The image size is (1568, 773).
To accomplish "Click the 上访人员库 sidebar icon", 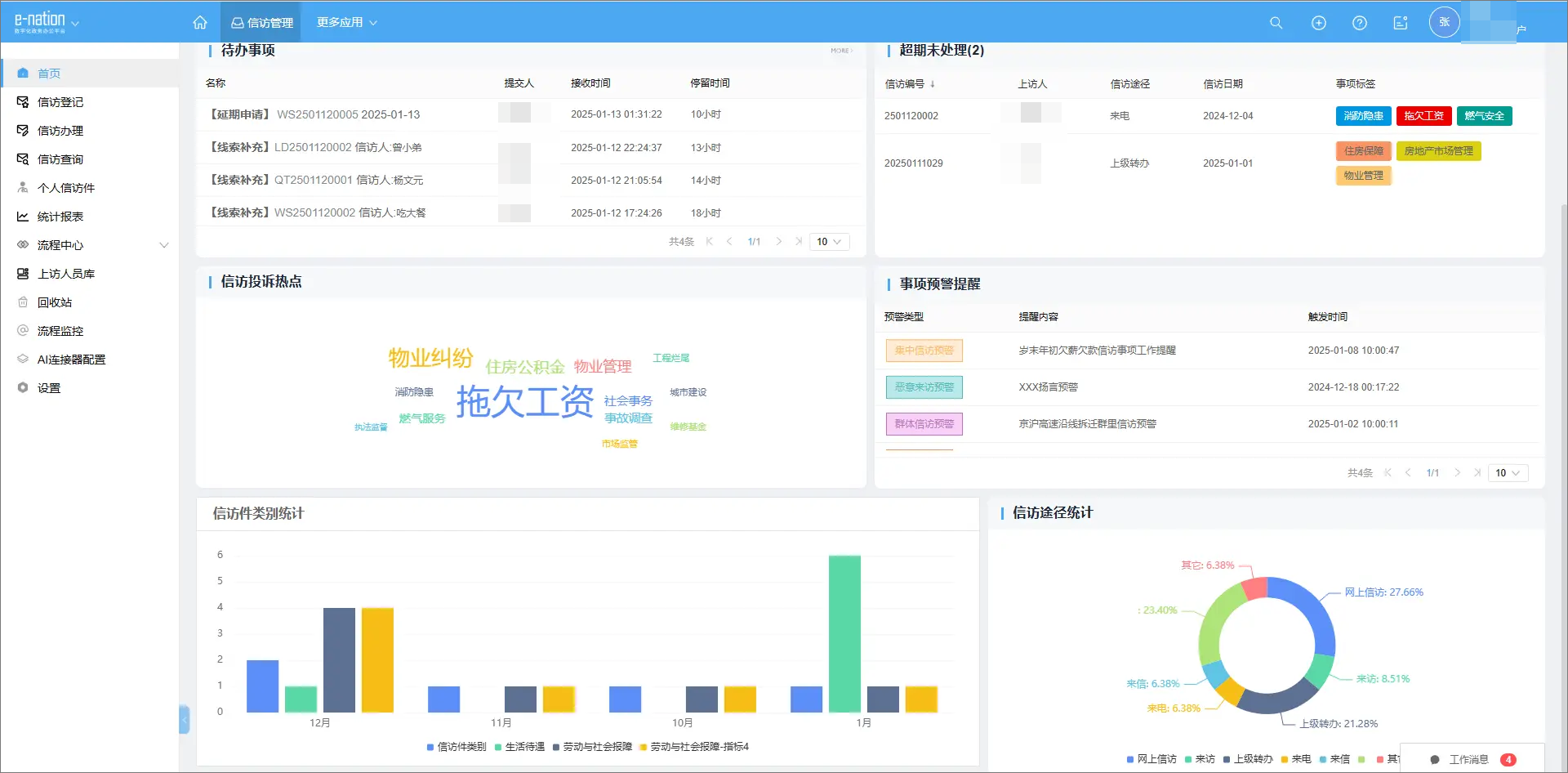I will coord(23,274).
